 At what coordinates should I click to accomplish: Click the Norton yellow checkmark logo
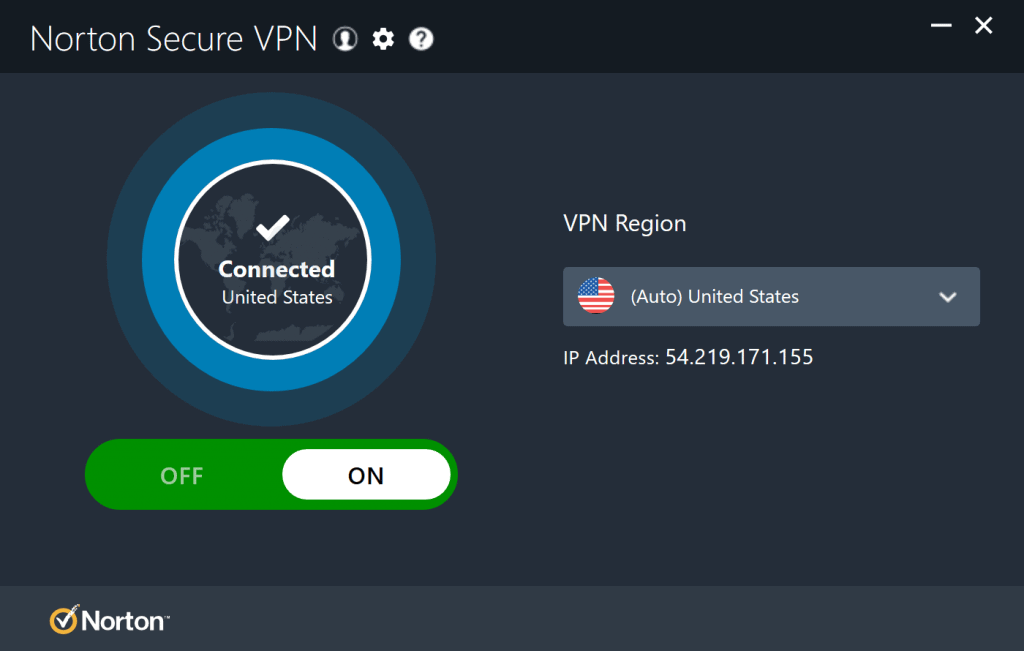point(64,620)
